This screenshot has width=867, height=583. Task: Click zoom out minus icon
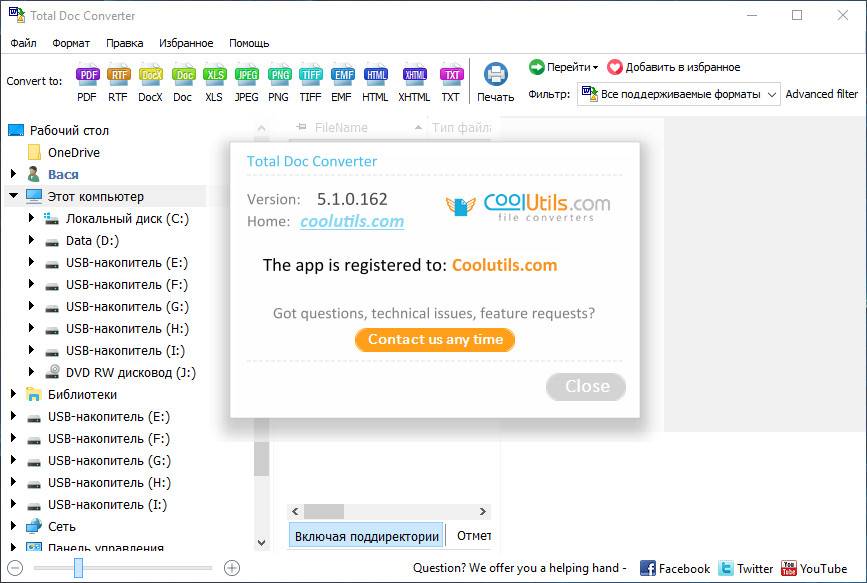[15, 568]
